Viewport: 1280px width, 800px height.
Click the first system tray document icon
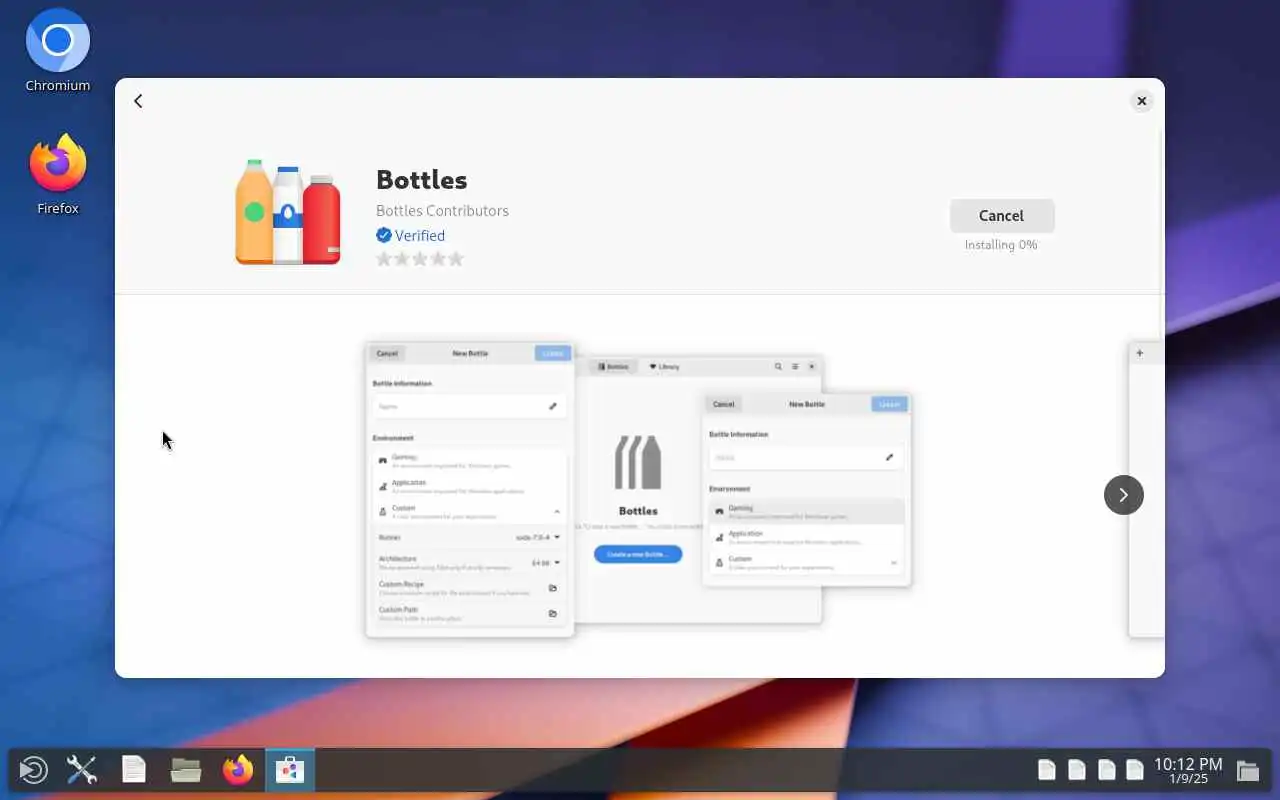tap(1047, 770)
